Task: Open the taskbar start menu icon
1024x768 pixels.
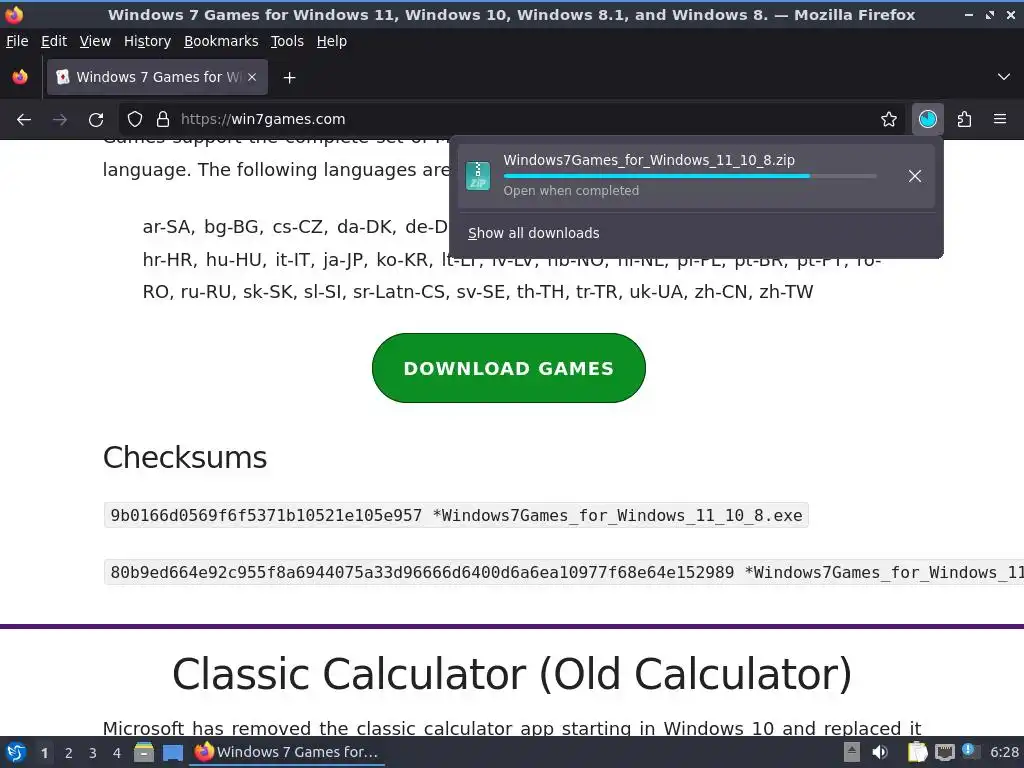Action: 16,752
